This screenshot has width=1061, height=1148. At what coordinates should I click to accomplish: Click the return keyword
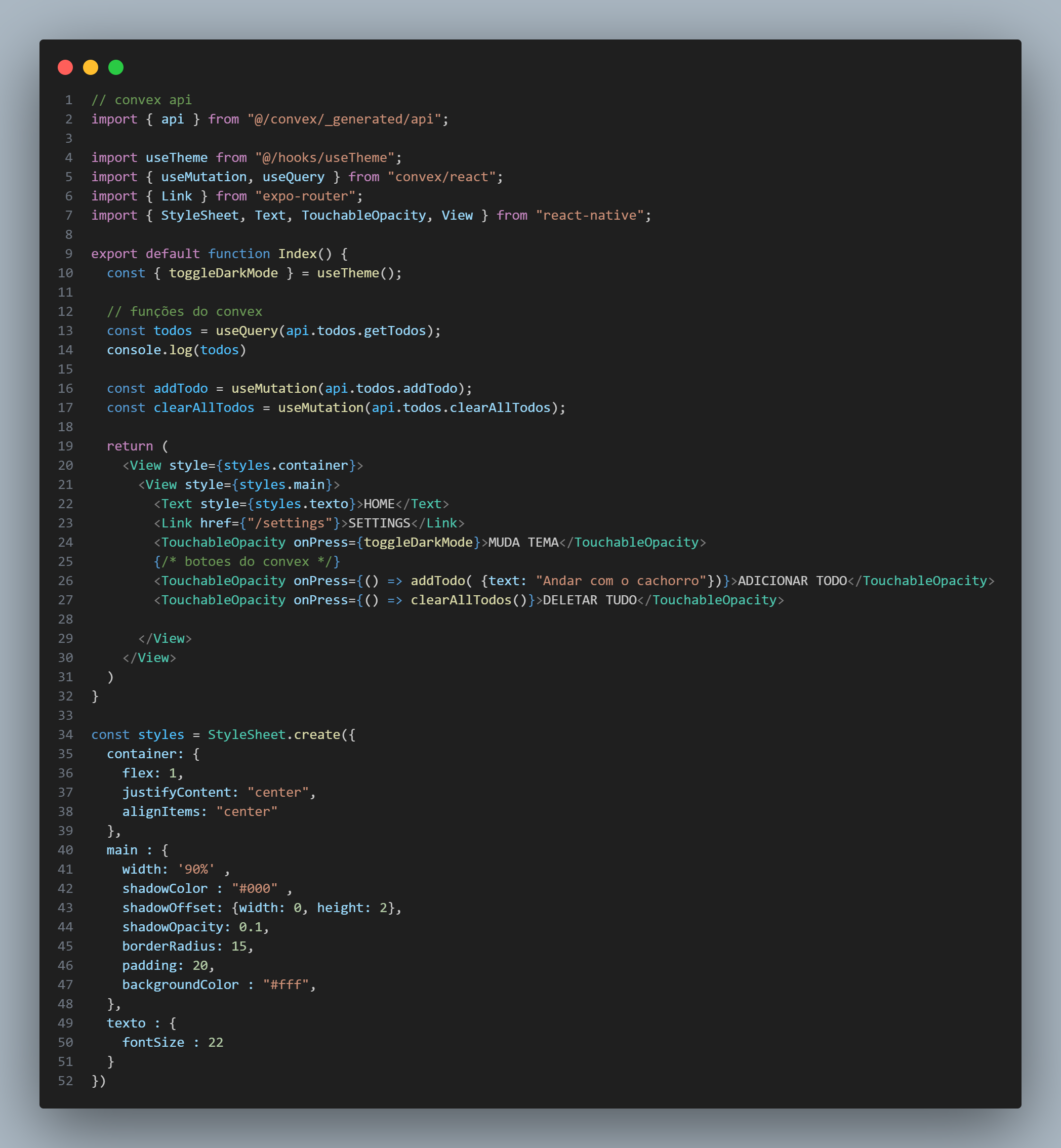coord(130,446)
